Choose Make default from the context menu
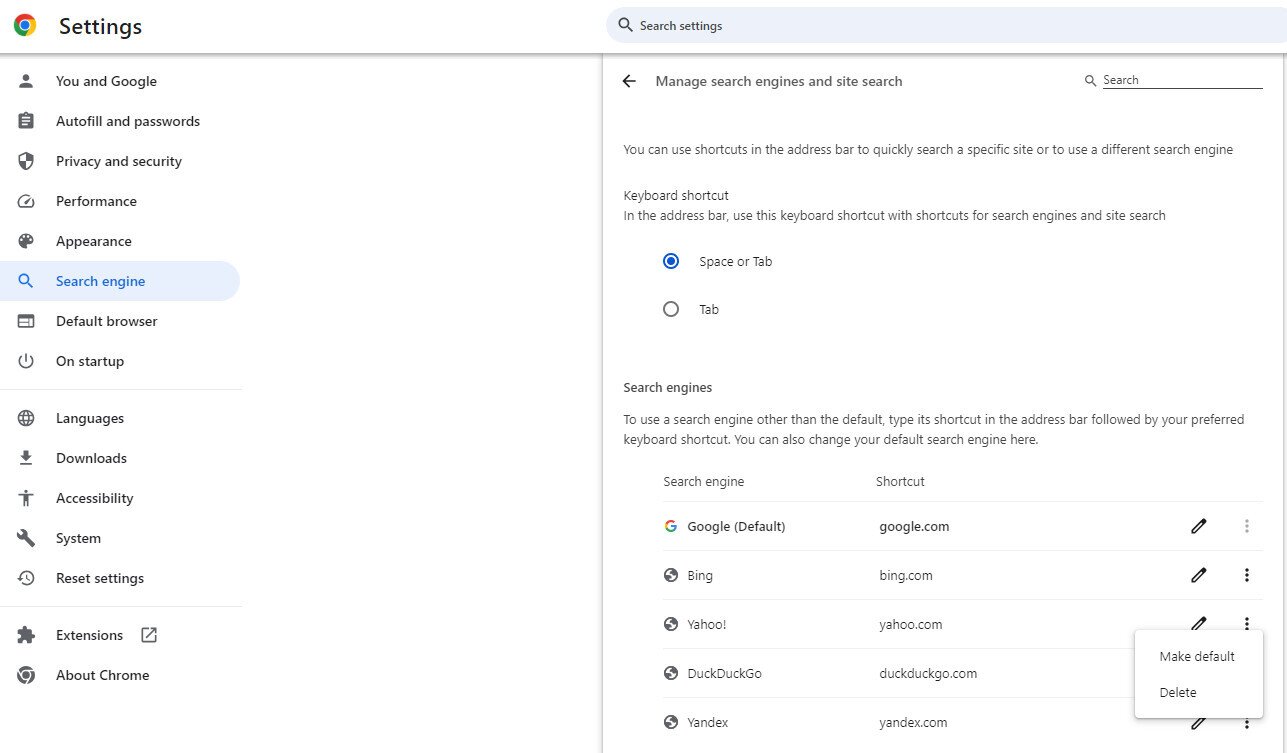The height and width of the screenshot is (753, 1287). coord(1196,656)
